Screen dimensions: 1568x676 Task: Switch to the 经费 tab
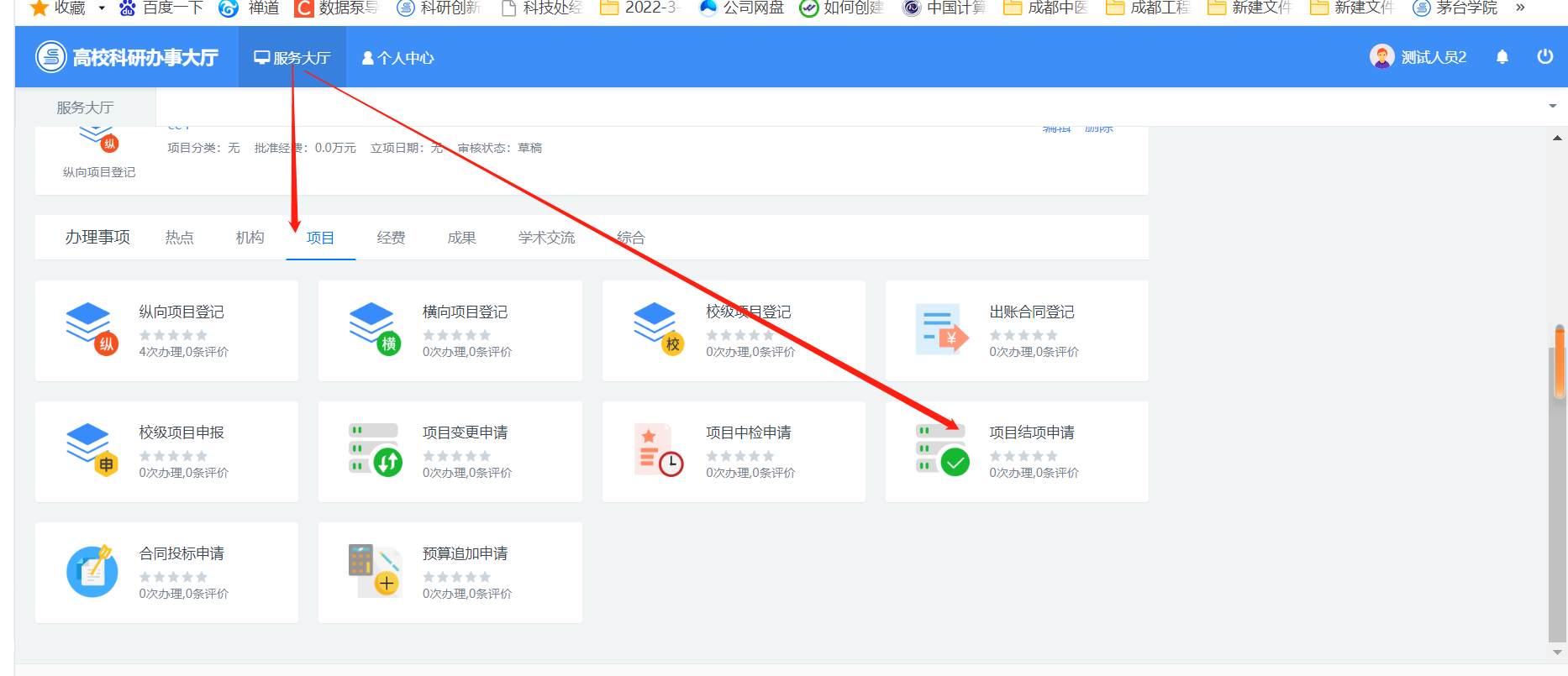[x=391, y=238]
